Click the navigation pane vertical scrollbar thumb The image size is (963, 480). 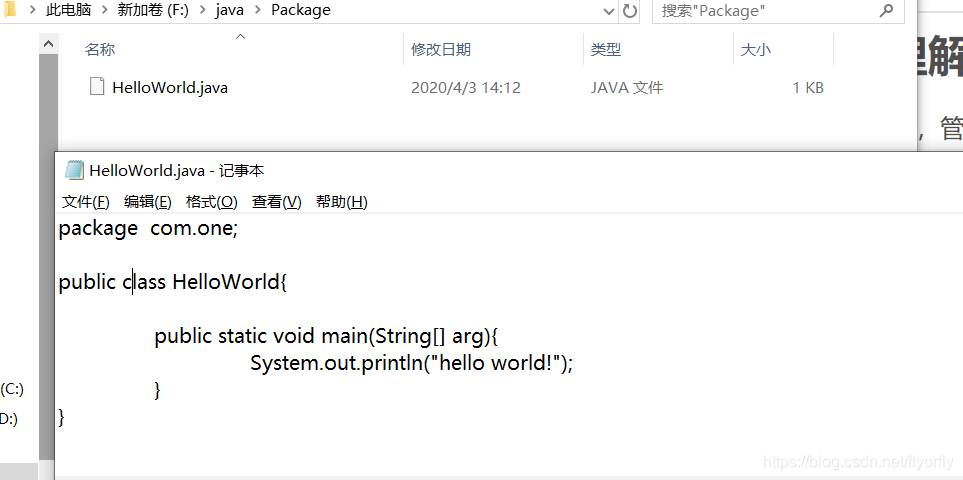tap(48, 257)
